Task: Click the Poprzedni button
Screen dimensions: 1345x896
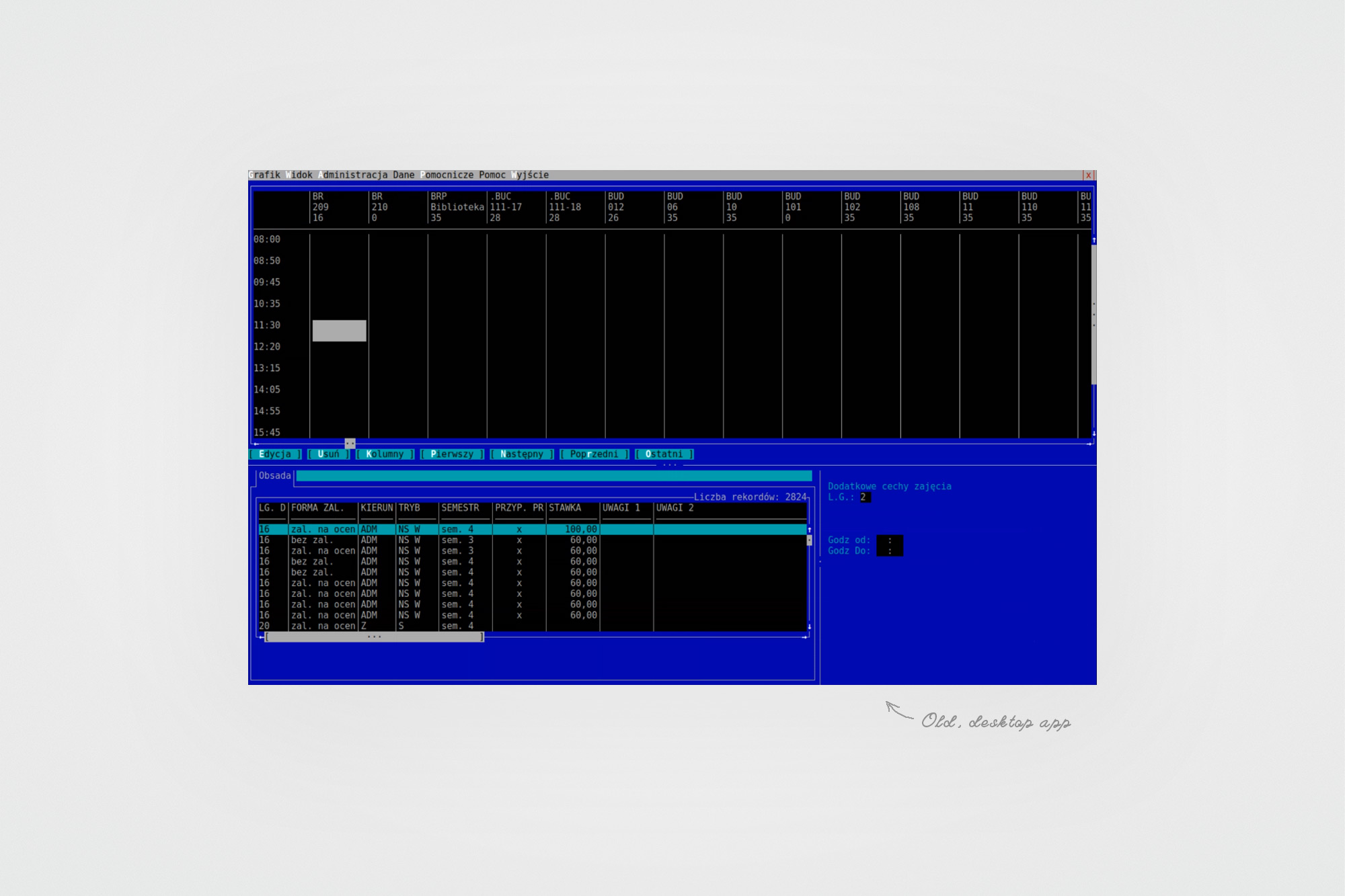Action: (x=594, y=454)
